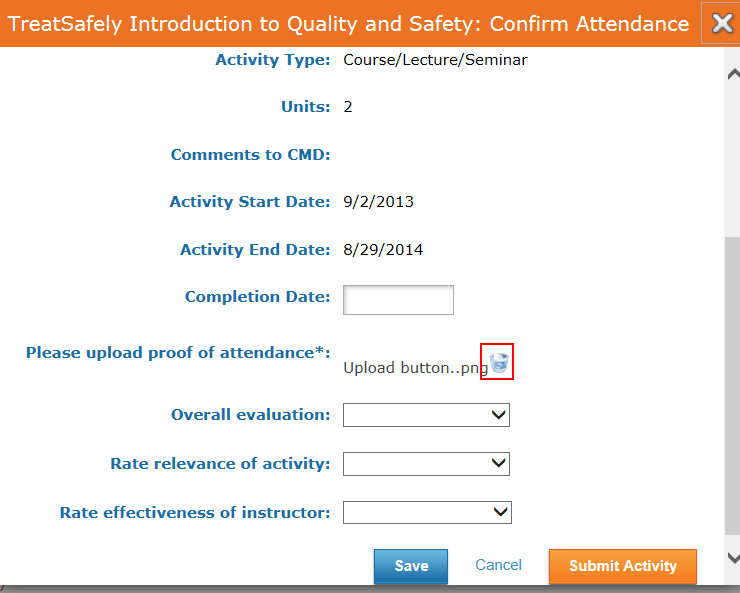Submit the activity with orange button
The image size is (740, 593).
tap(622, 566)
